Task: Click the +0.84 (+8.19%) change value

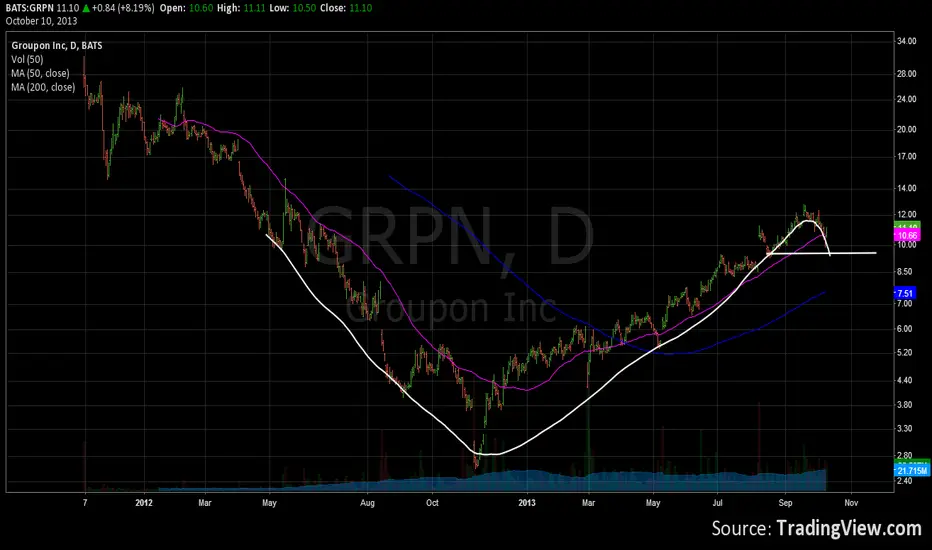Action: pyautogui.click(x=123, y=8)
